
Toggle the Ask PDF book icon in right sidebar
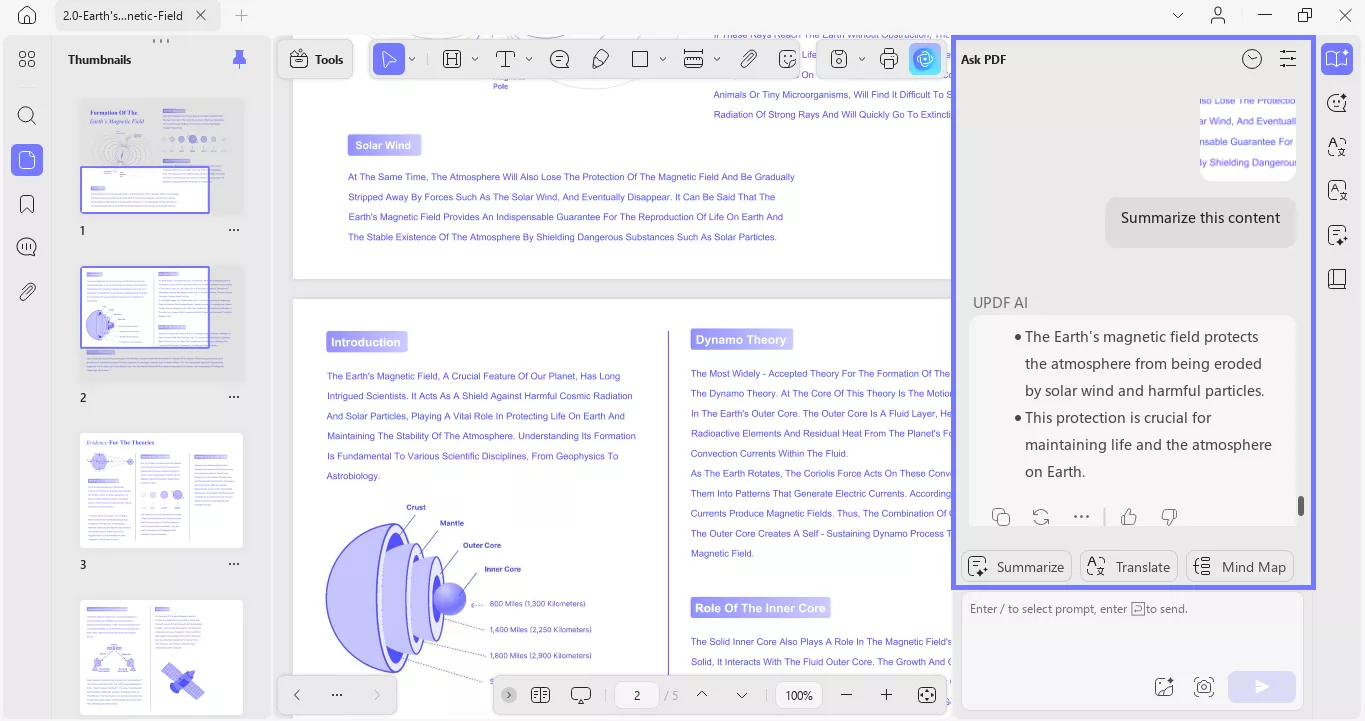tap(1337, 59)
